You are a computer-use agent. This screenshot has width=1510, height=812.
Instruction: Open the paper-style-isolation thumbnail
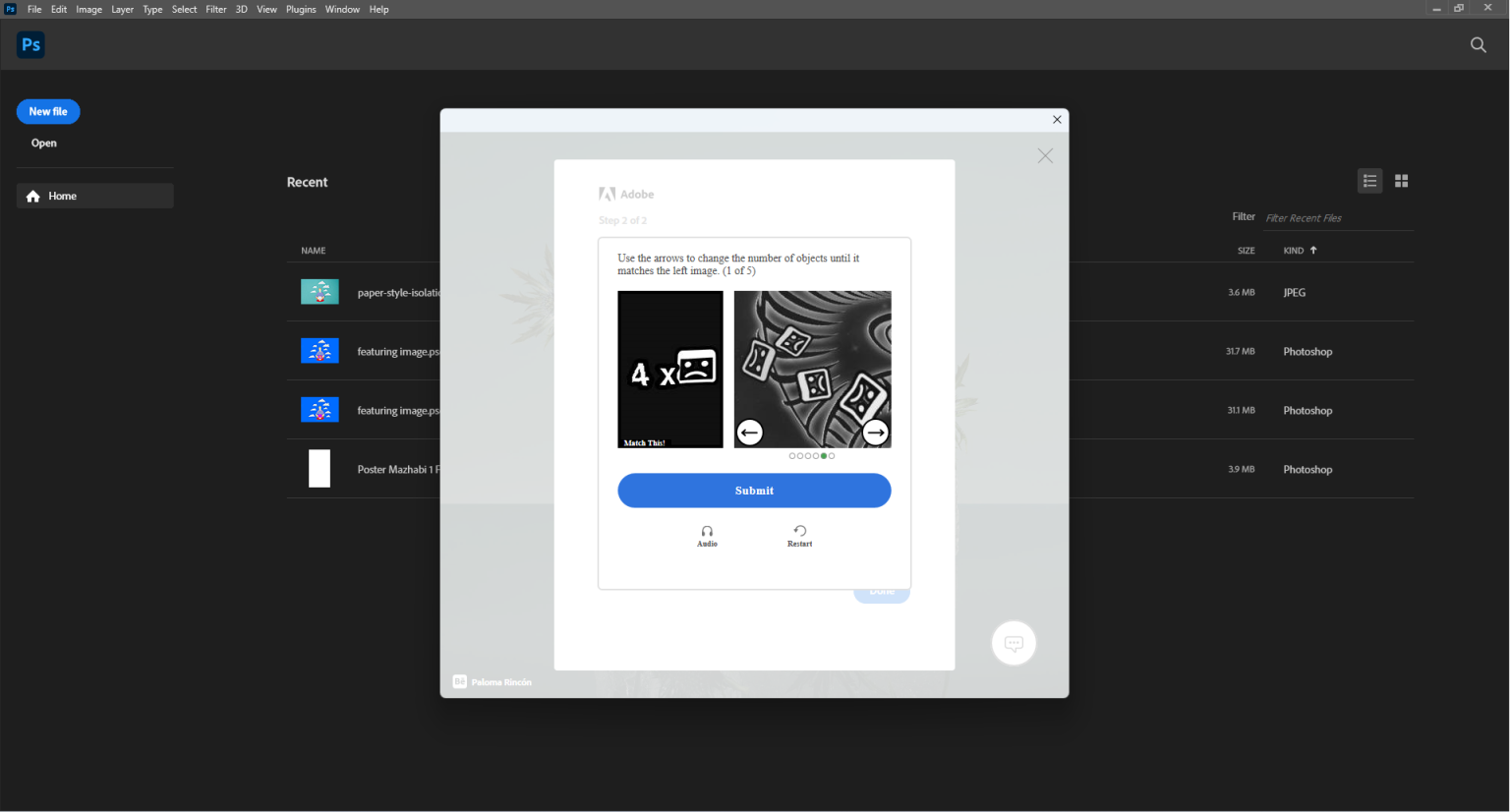tap(319, 292)
